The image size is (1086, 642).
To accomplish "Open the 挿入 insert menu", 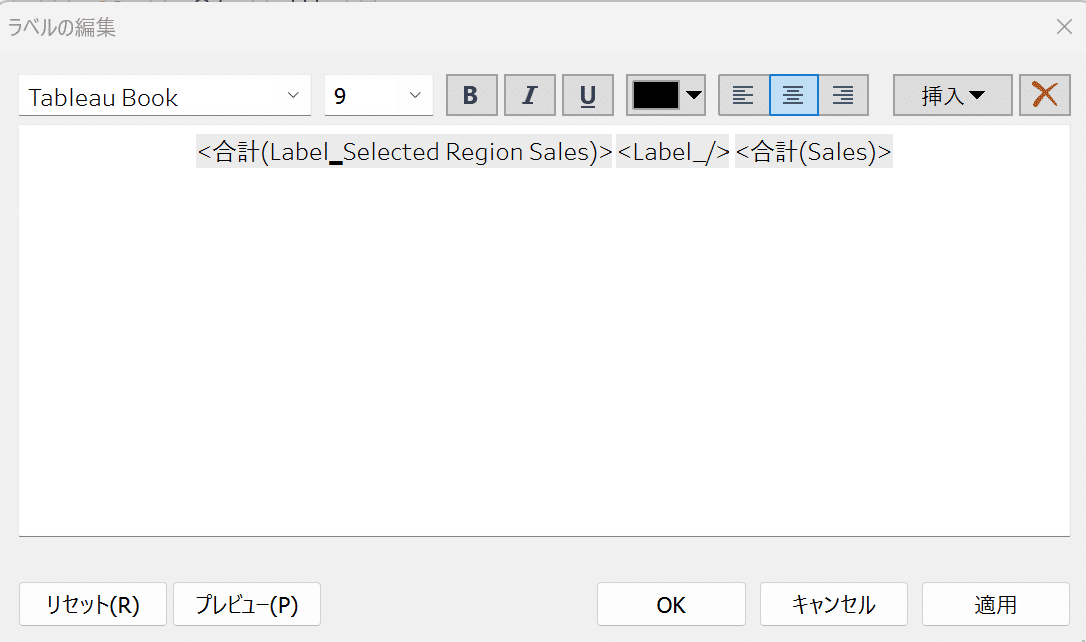I will click(x=952, y=95).
